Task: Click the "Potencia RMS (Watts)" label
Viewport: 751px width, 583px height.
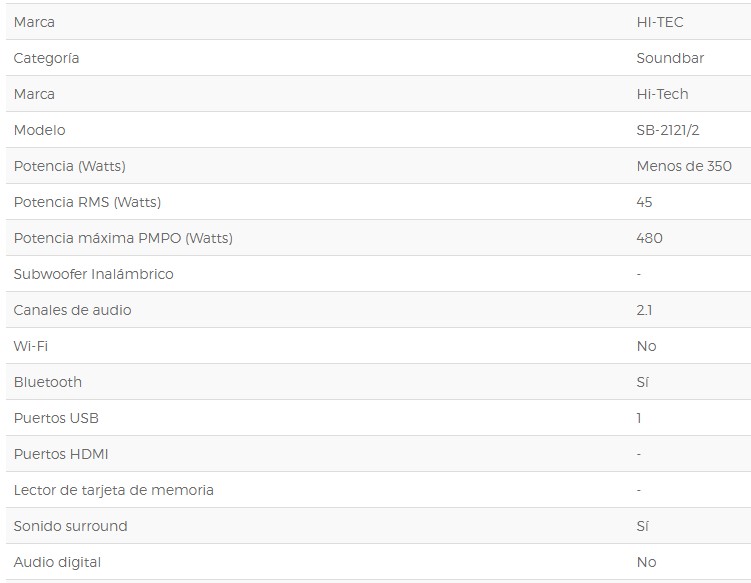Action: pyautogui.click(x=87, y=202)
